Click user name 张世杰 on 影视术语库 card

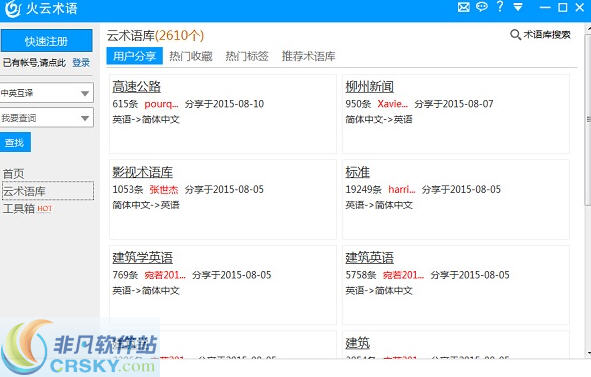pos(164,190)
